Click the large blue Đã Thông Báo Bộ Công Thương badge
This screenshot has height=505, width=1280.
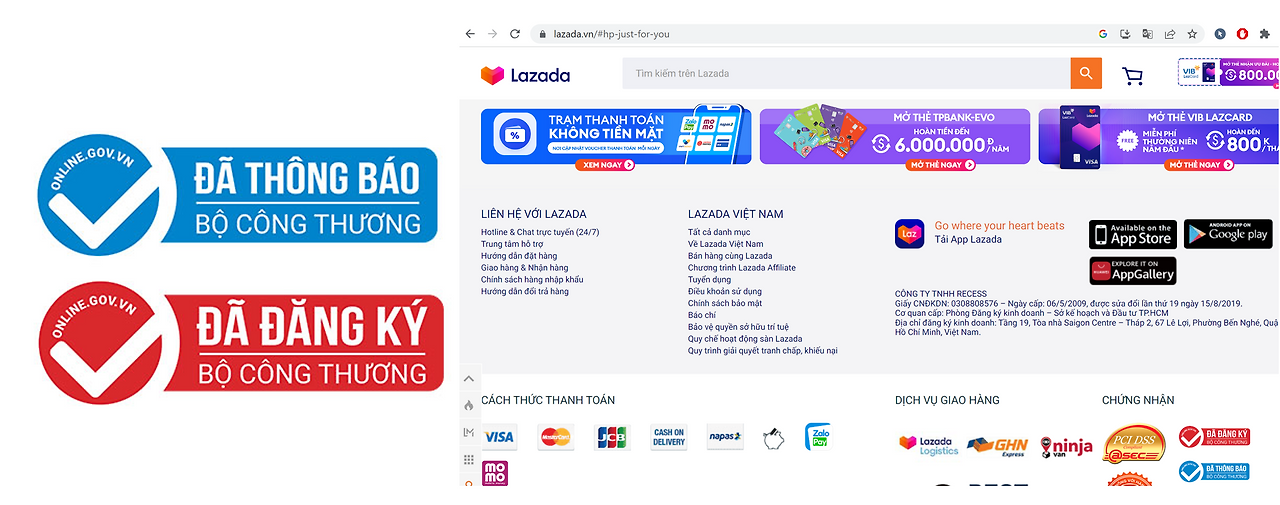(x=237, y=195)
